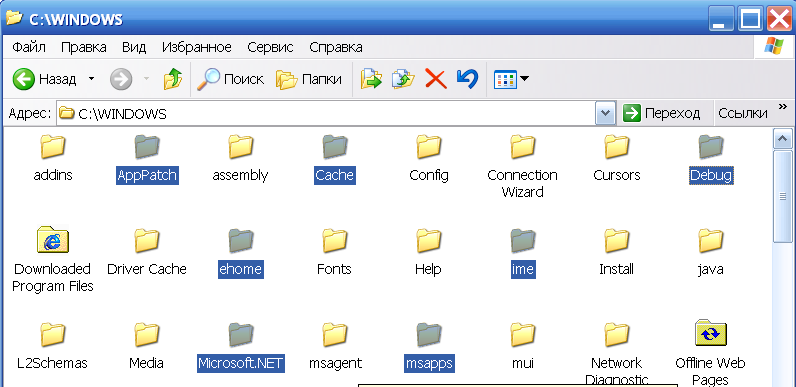Select the Connection Wizard folder icon
This screenshot has width=796, height=387.
(522, 146)
